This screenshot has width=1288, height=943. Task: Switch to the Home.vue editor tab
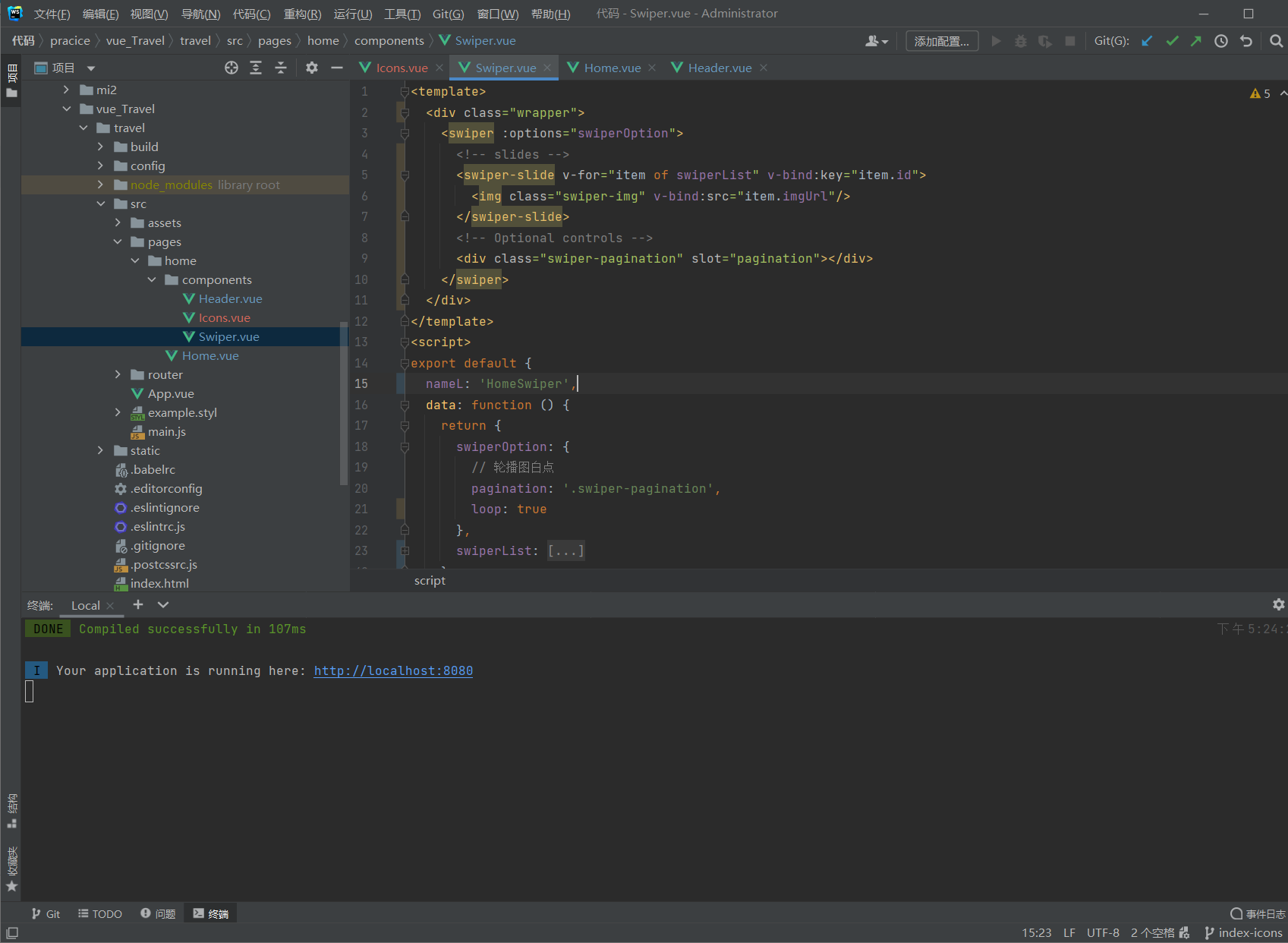click(612, 68)
